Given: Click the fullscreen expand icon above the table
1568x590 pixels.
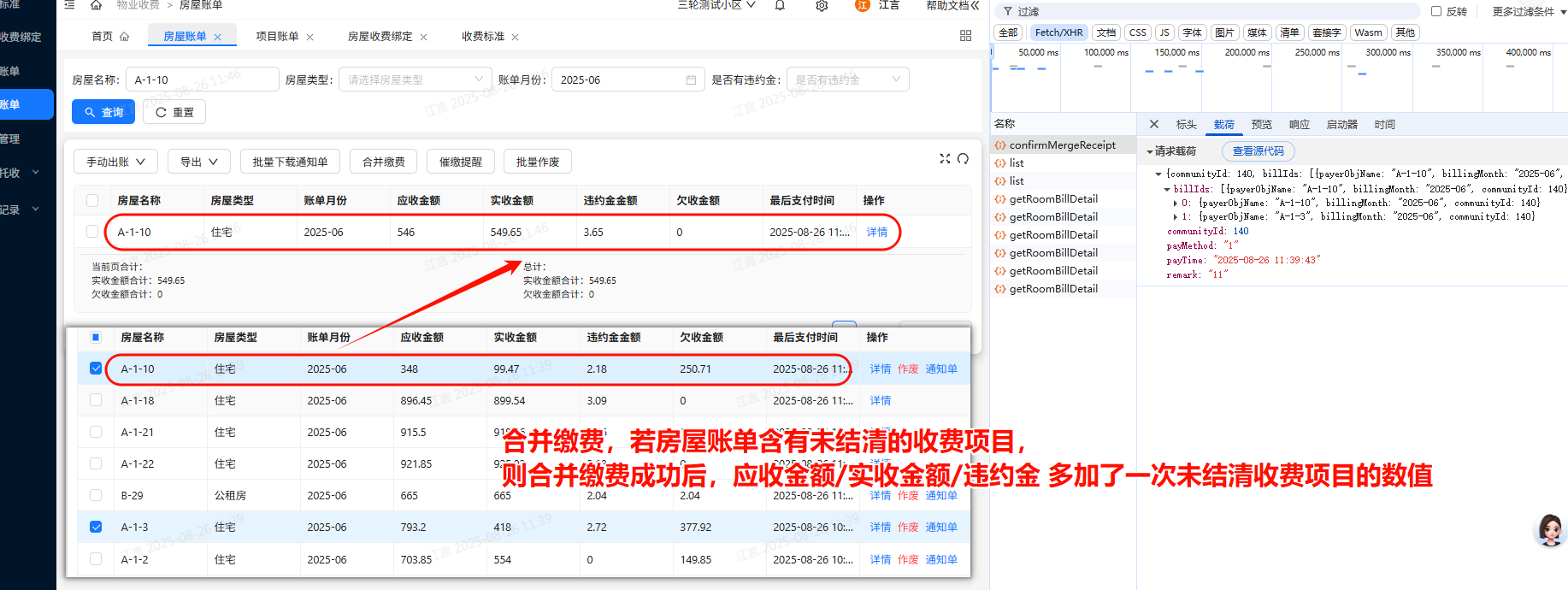Looking at the screenshot, I should [945, 159].
